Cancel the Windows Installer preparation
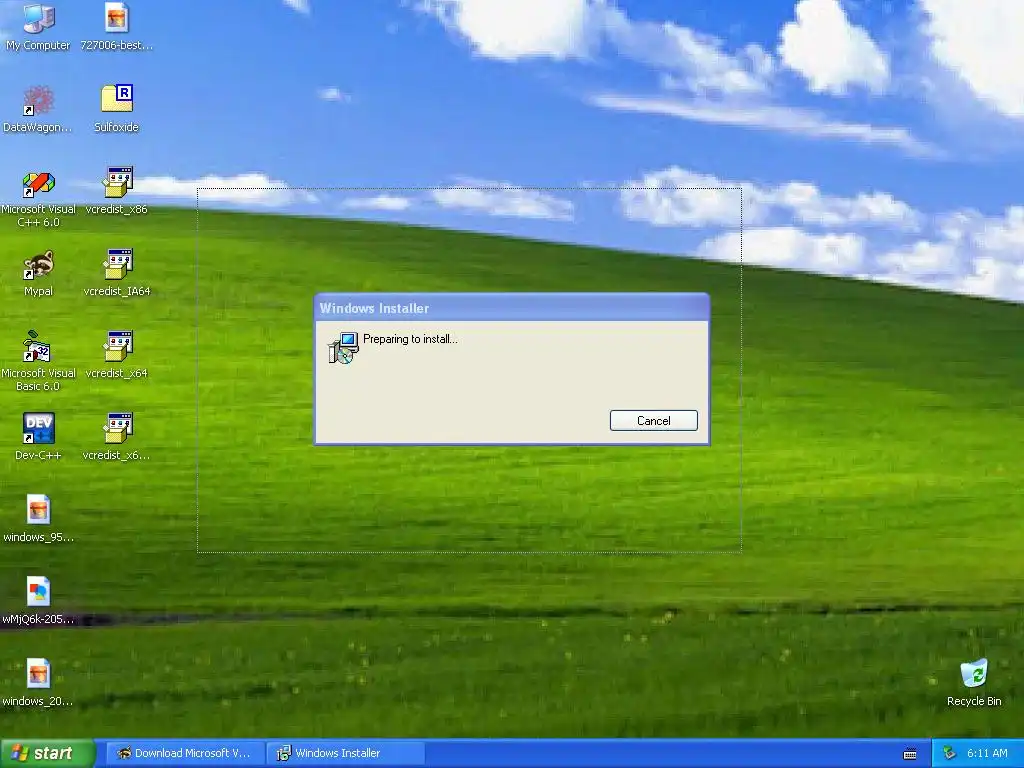The image size is (1024, 768). [654, 421]
